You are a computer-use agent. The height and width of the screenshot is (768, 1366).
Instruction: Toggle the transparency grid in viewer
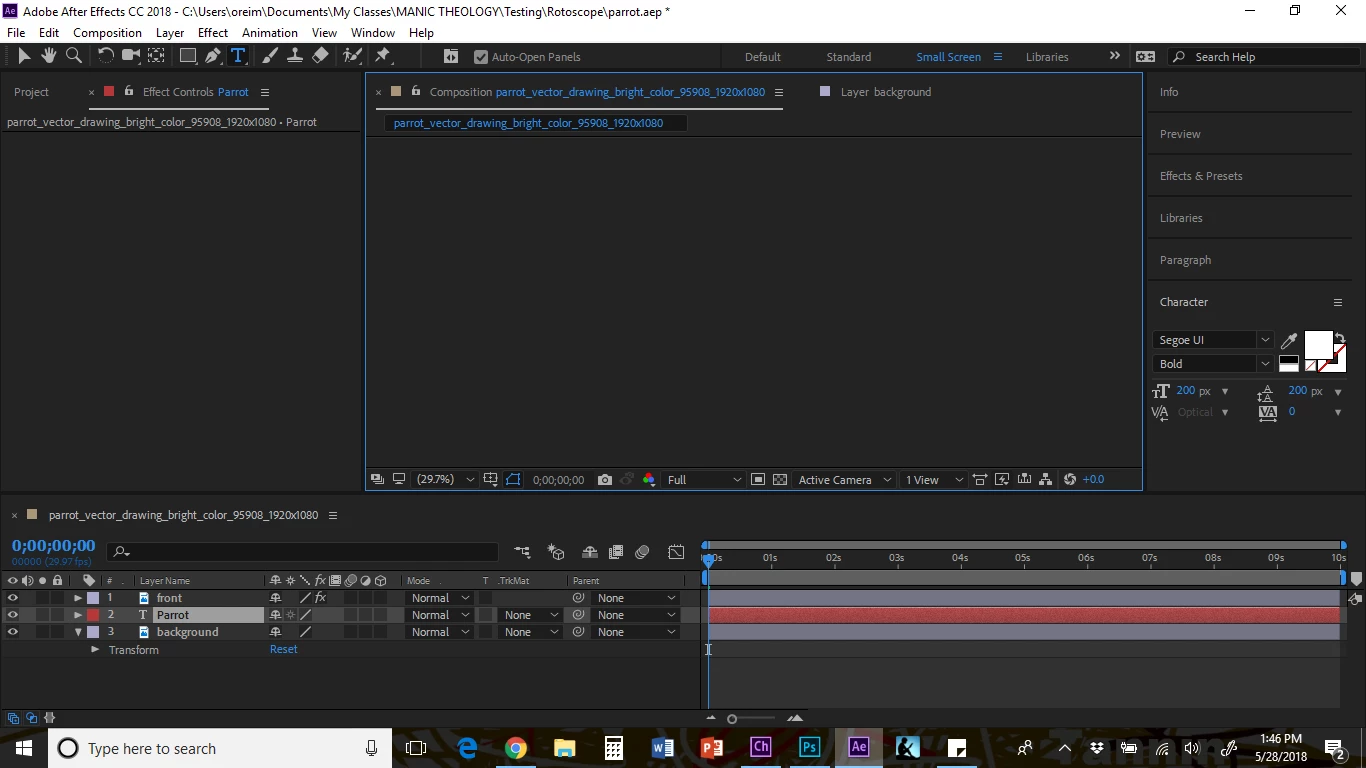point(780,480)
